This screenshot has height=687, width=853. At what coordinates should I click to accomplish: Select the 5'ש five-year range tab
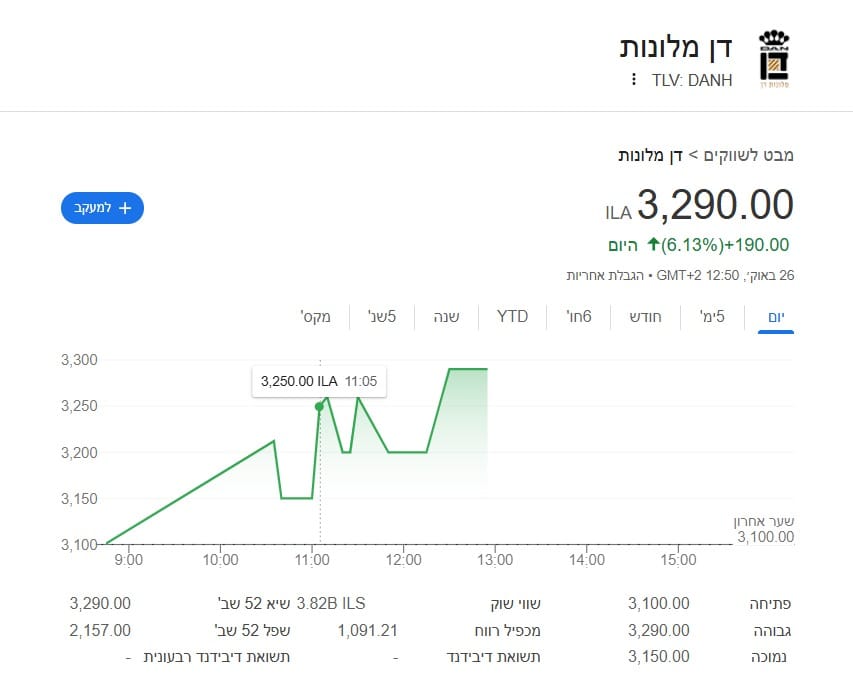pyautogui.click(x=381, y=316)
